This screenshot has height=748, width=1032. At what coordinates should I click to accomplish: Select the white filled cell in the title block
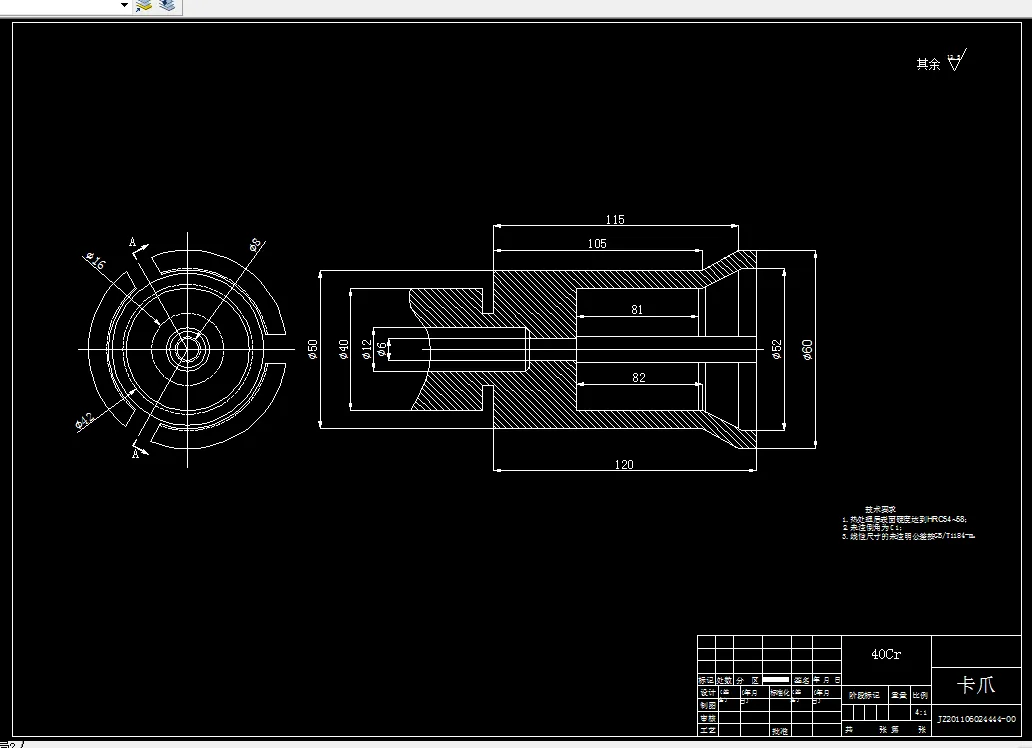[775, 680]
